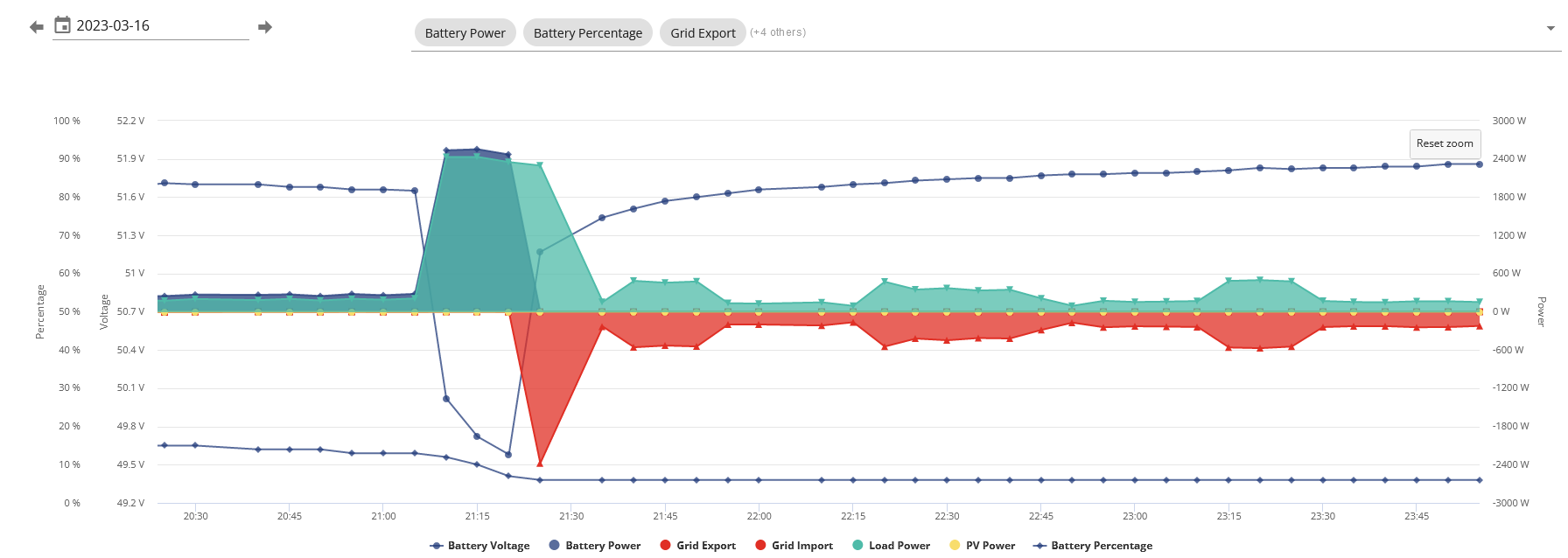
Task: Click the 23:45 x-axis time label
Action: pos(1417,516)
